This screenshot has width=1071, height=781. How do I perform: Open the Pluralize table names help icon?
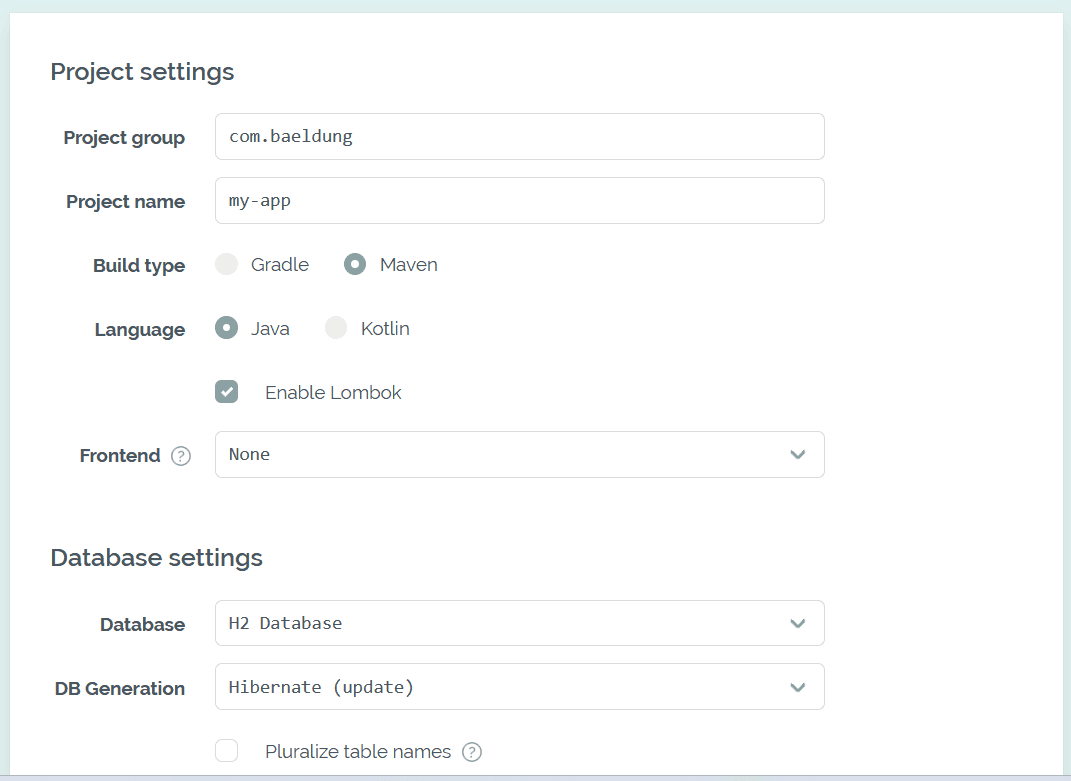pyautogui.click(x=472, y=752)
